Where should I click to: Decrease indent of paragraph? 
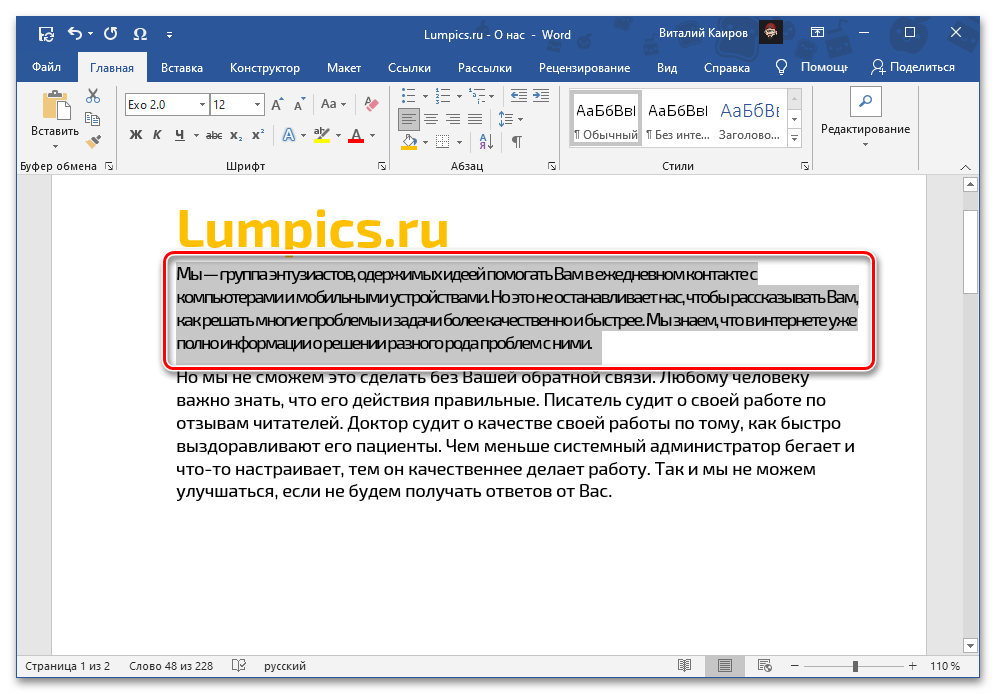click(x=519, y=96)
